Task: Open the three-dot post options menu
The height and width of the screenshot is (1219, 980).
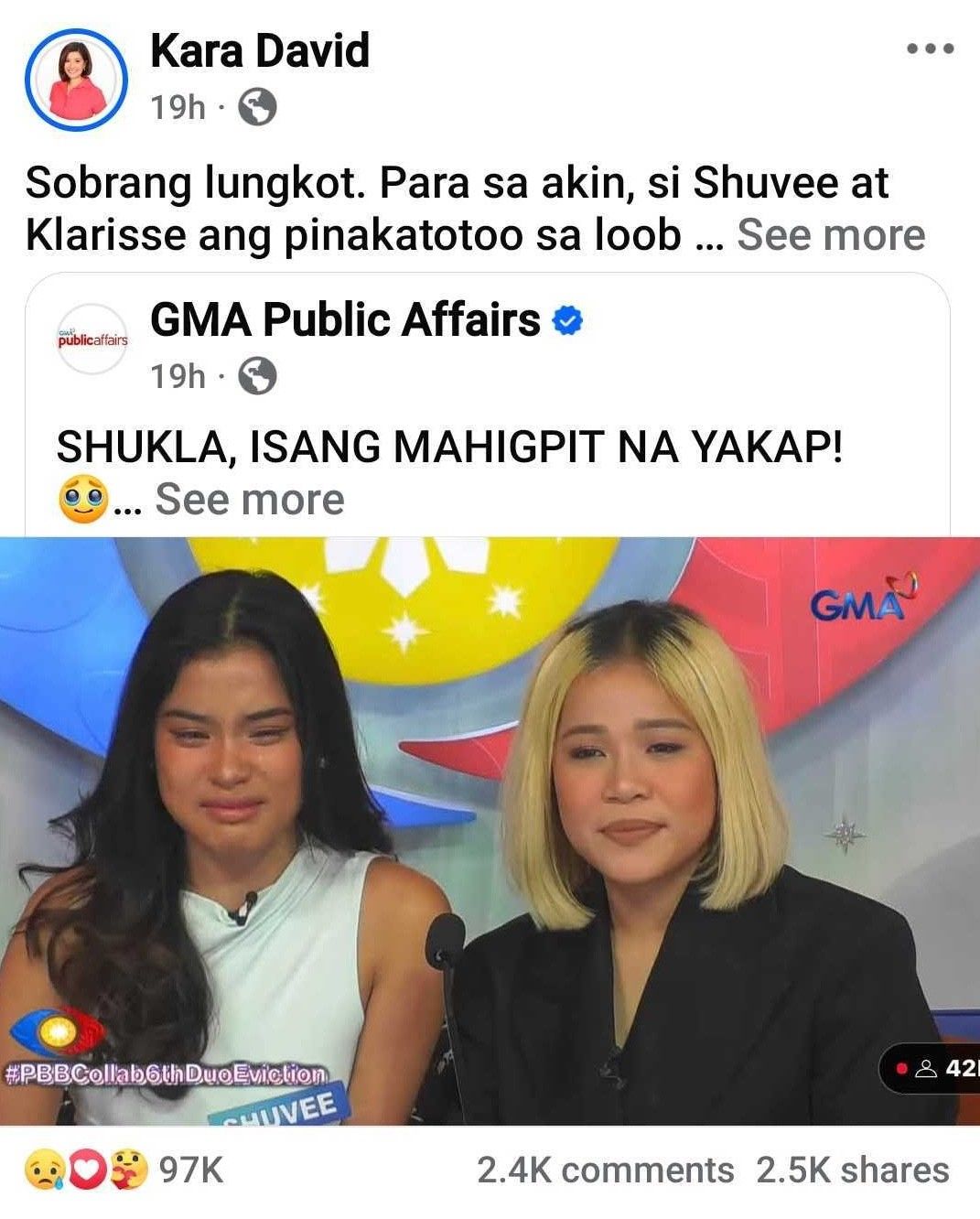Action: tap(931, 49)
